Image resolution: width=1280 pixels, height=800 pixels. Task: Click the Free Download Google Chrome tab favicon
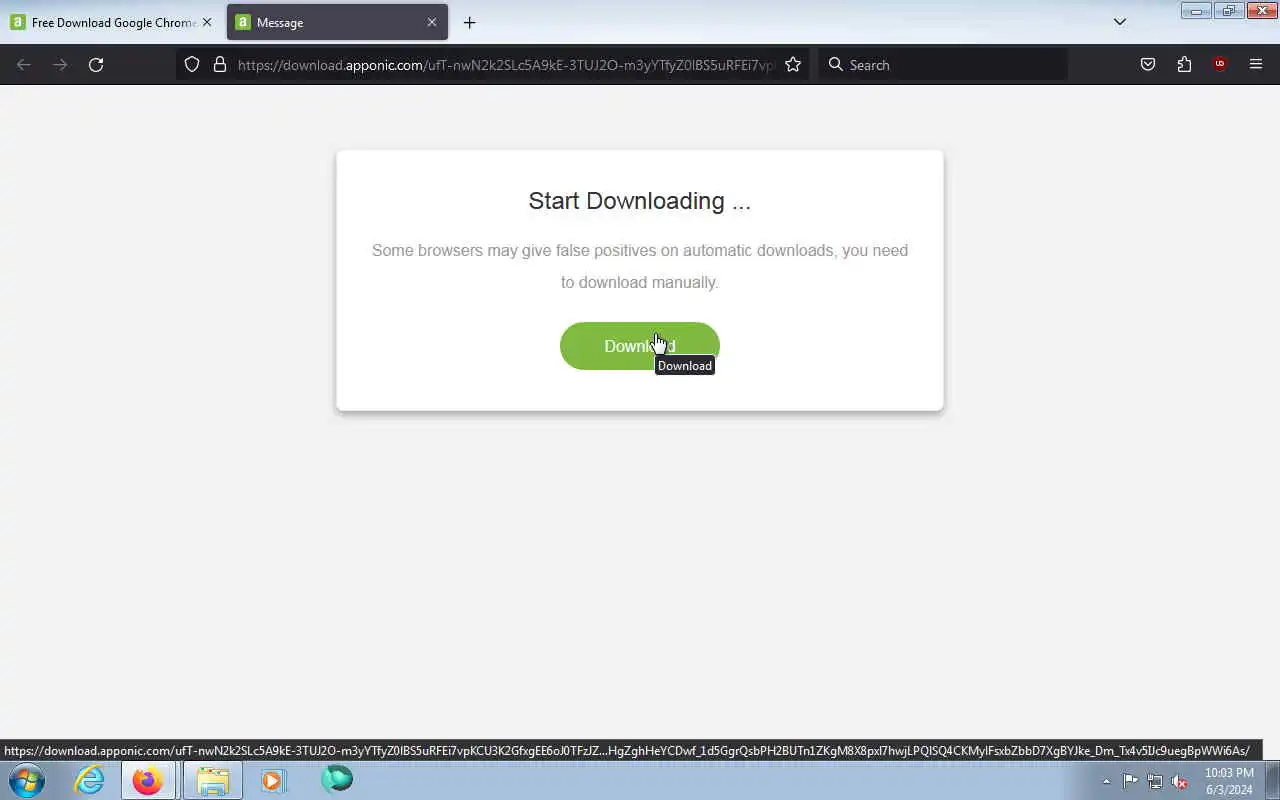click(17, 22)
